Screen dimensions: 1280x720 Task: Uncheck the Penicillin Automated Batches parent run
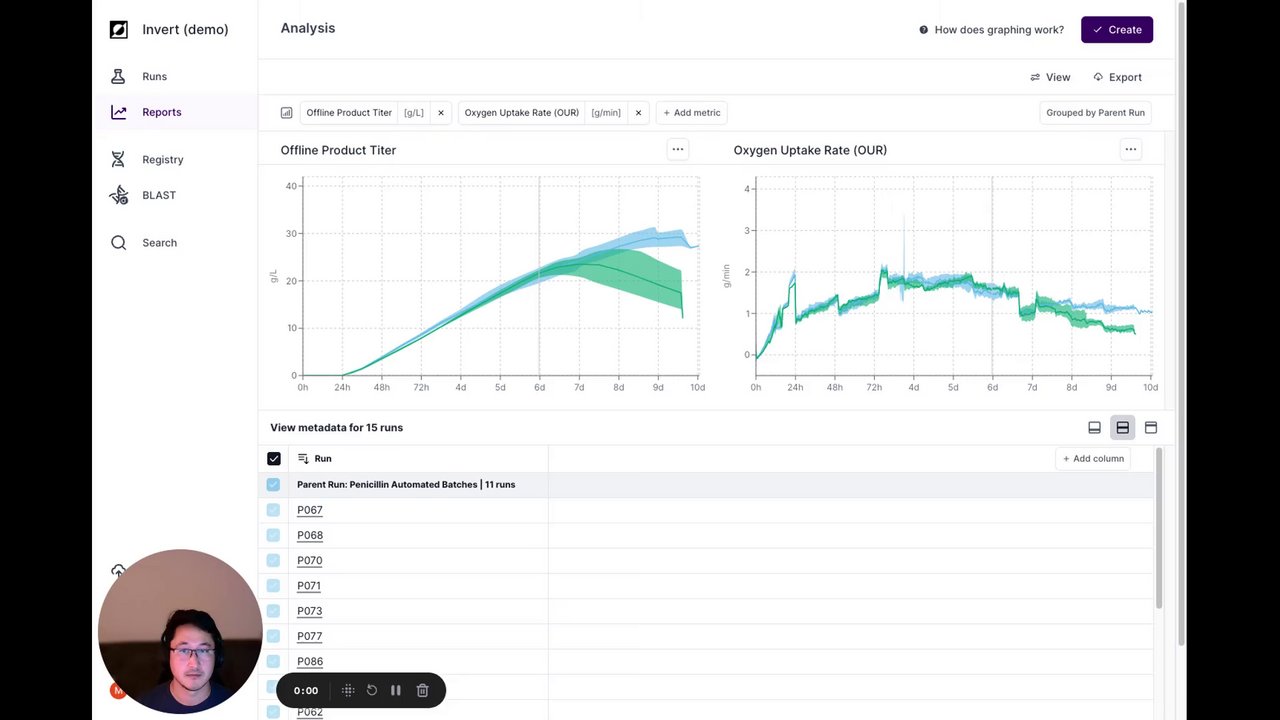[x=274, y=485]
